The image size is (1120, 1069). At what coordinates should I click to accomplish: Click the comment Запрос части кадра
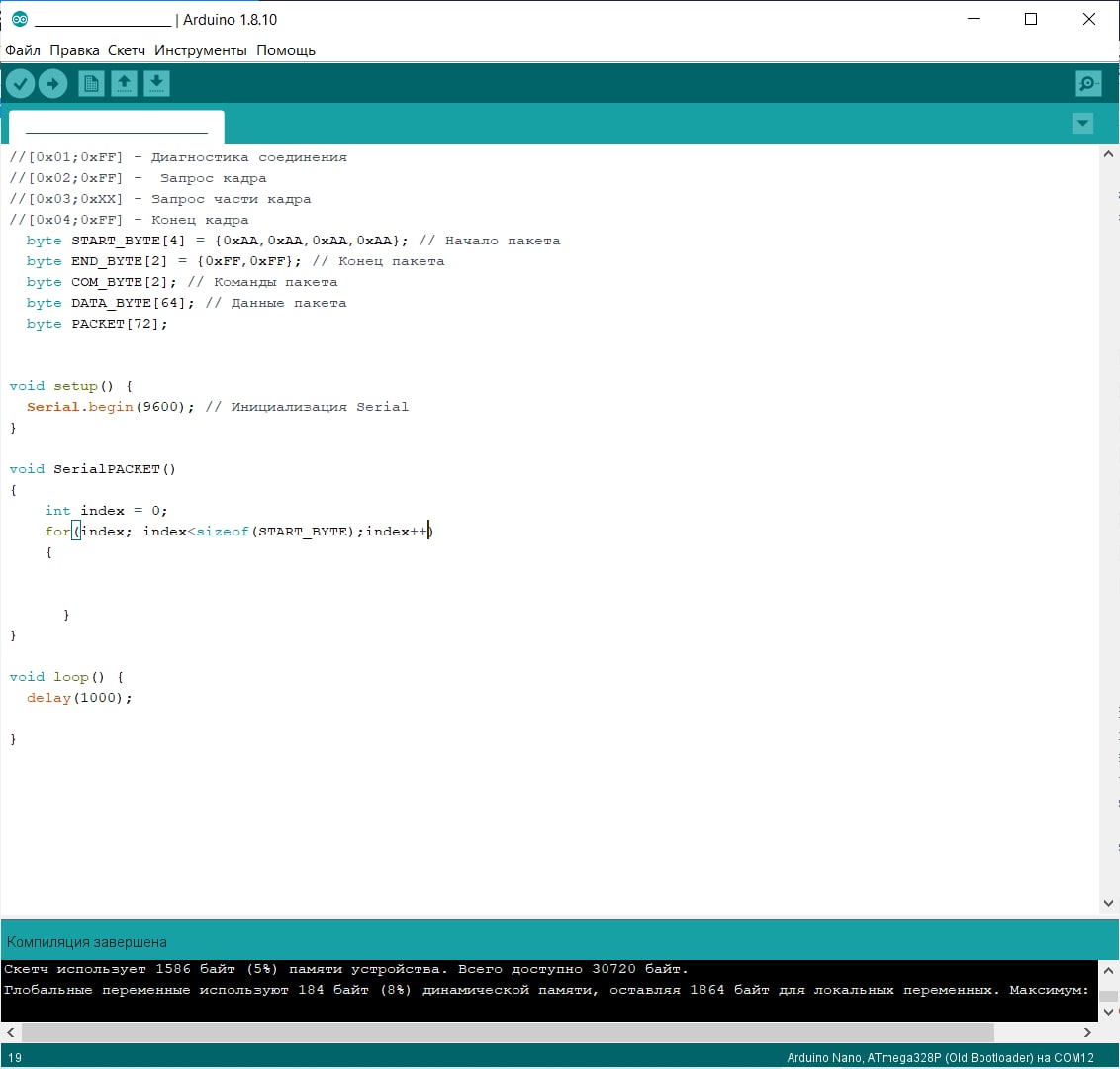[231, 199]
